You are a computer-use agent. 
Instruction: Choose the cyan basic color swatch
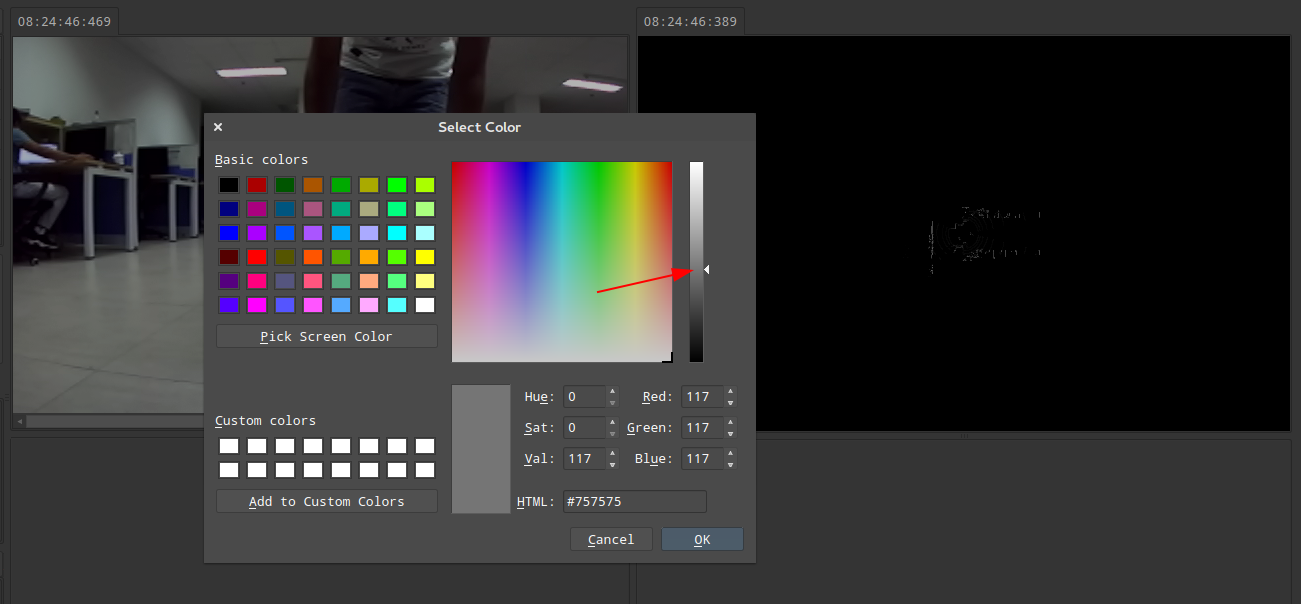point(397,233)
